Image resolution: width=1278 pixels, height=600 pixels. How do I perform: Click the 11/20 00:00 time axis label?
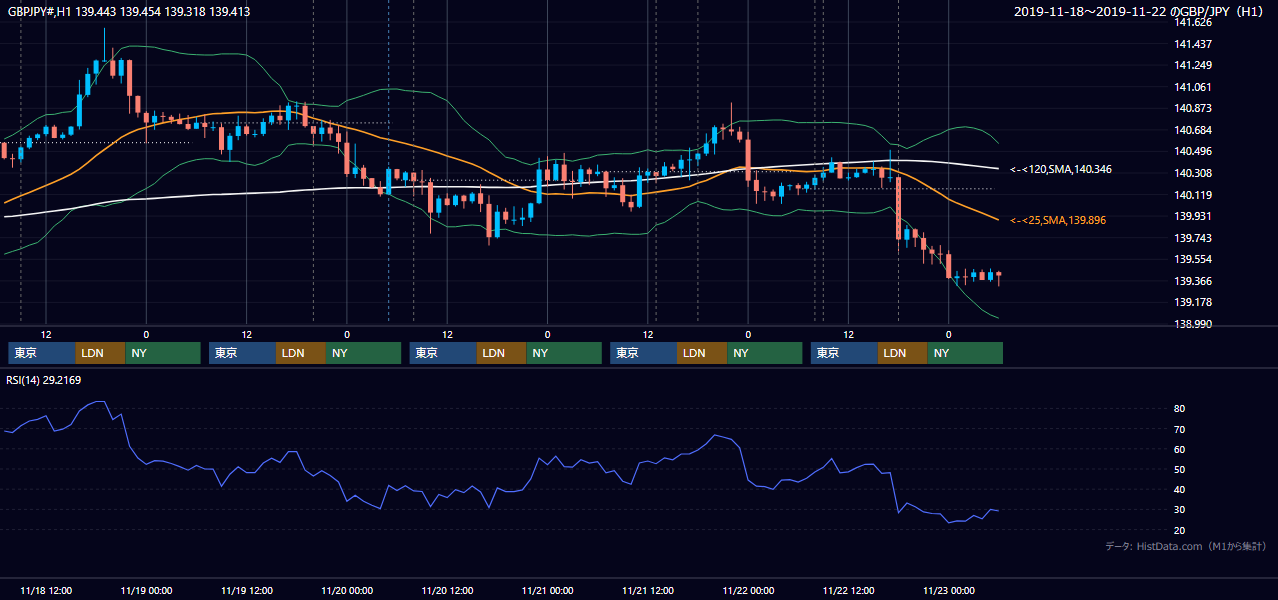click(x=347, y=590)
